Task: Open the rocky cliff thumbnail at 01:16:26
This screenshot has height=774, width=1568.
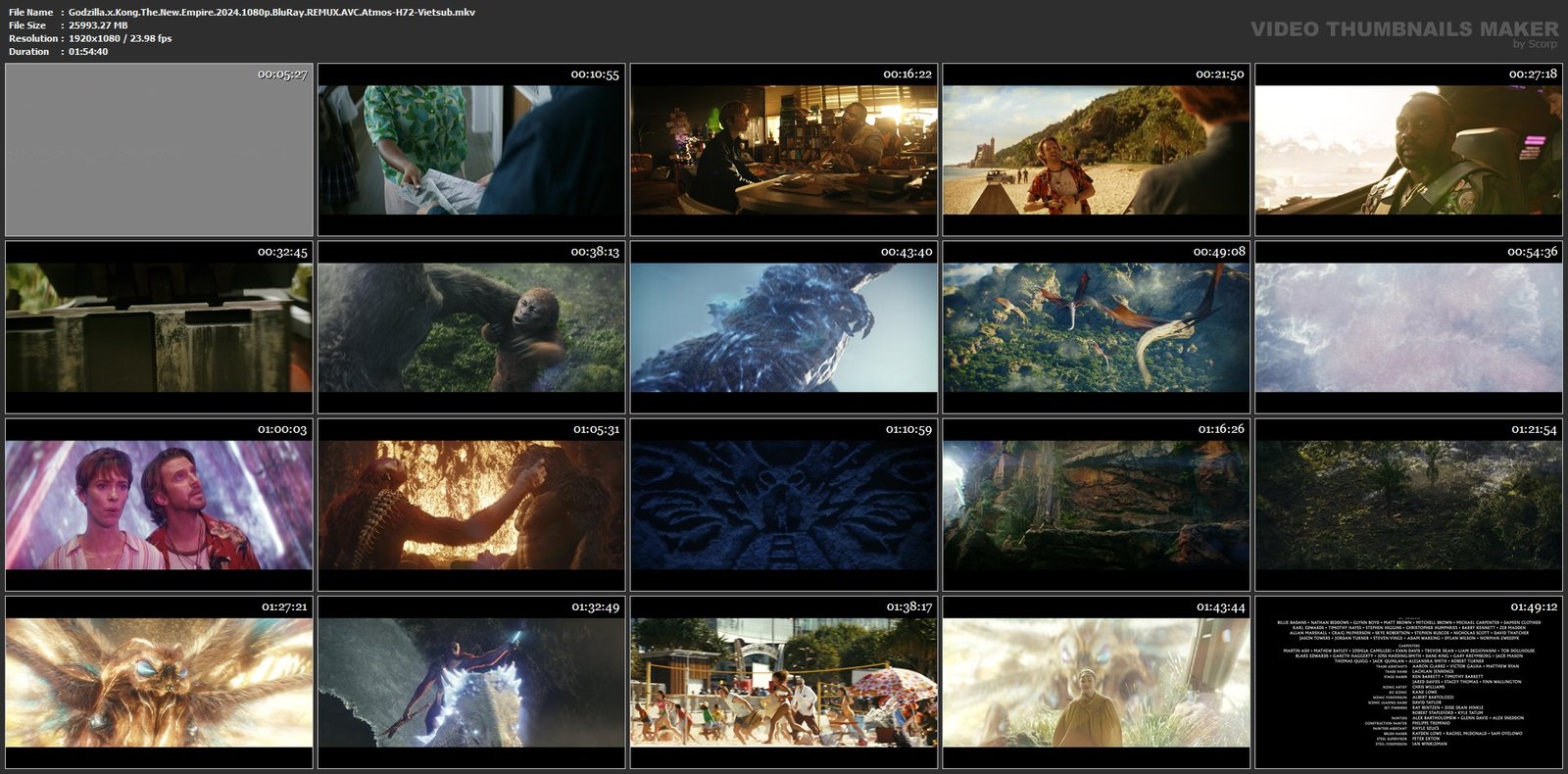Action: pyautogui.click(x=1097, y=505)
